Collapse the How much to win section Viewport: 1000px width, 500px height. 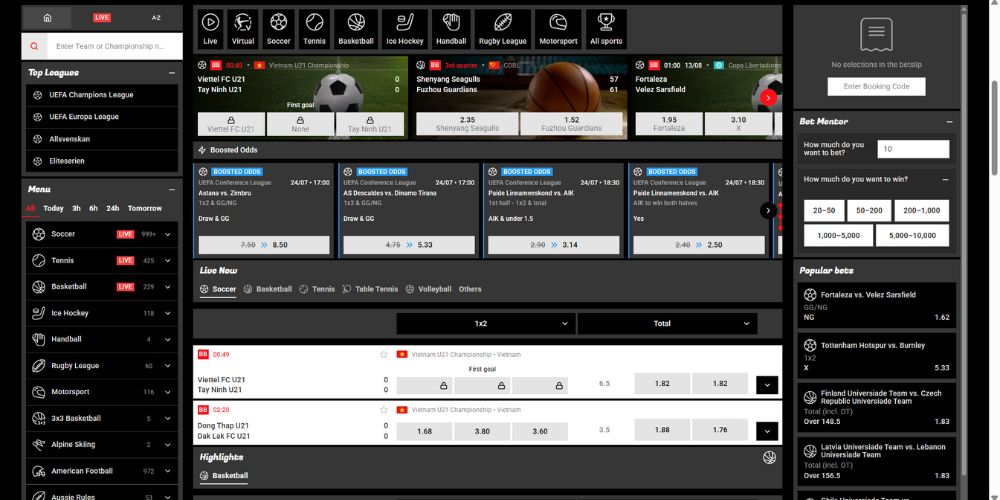(945, 180)
